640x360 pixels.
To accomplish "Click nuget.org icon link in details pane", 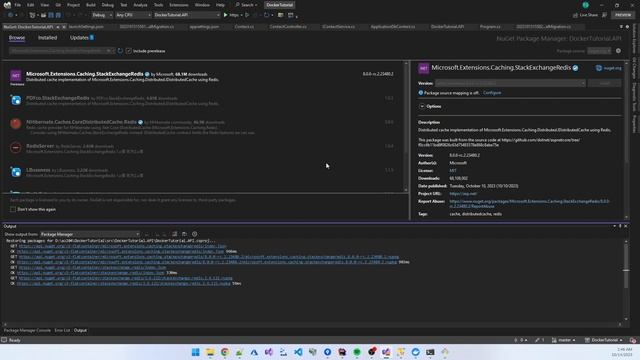I will coord(609,68).
